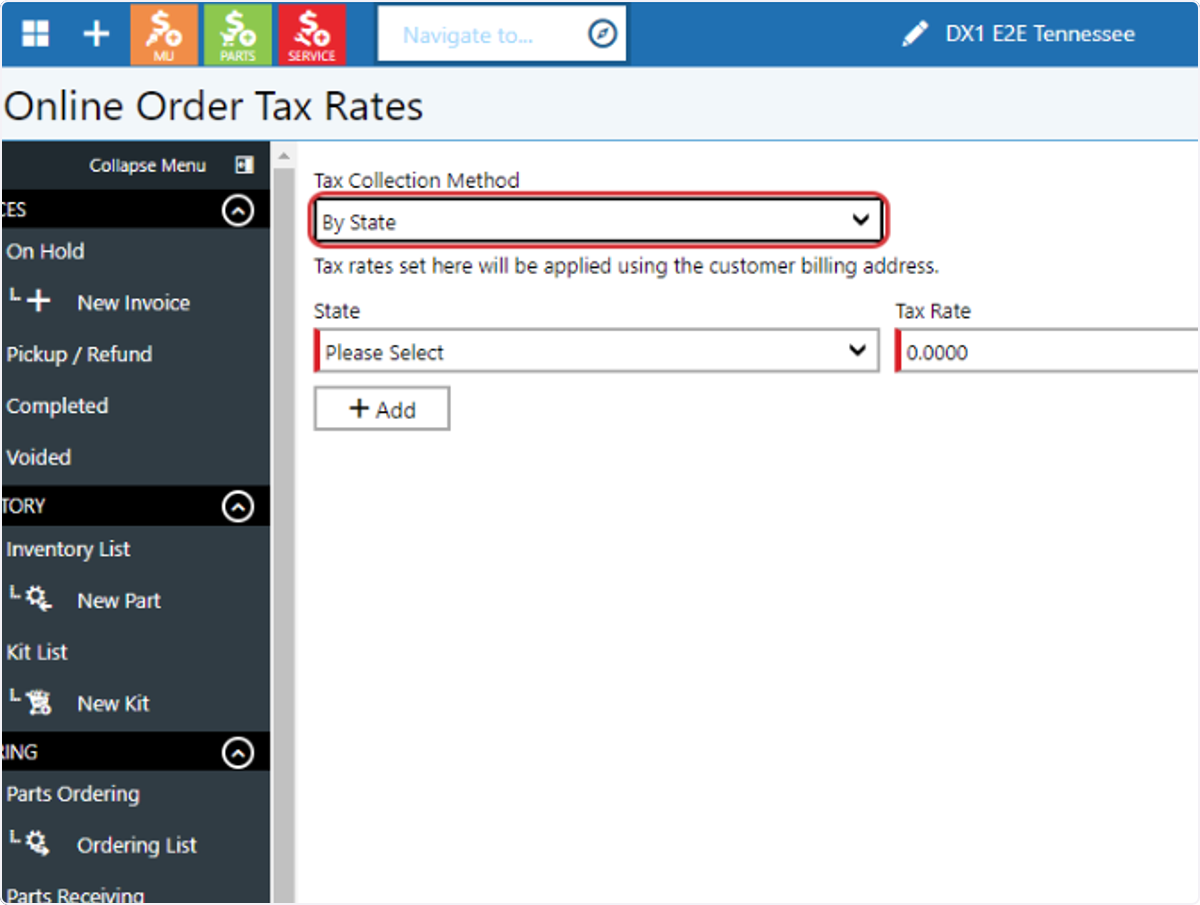This screenshot has width=1200, height=905.
Task: Click the sidebar scrollbar up arrow
Action: click(283, 155)
